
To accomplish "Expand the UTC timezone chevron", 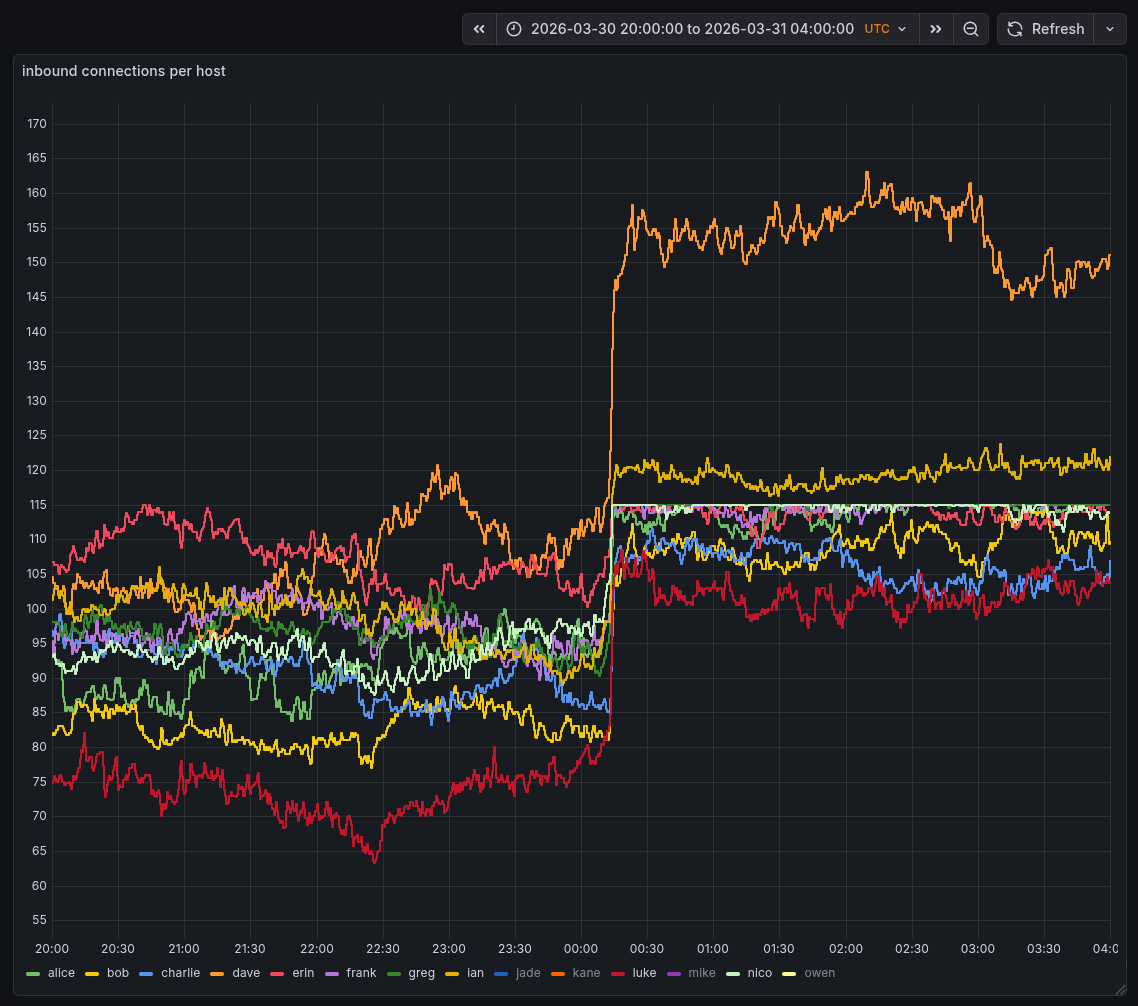I will (902, 29).
